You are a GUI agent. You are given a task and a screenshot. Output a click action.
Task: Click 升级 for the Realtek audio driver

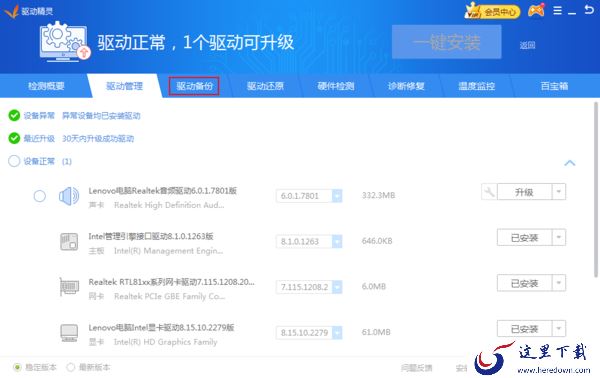point(524,192)
